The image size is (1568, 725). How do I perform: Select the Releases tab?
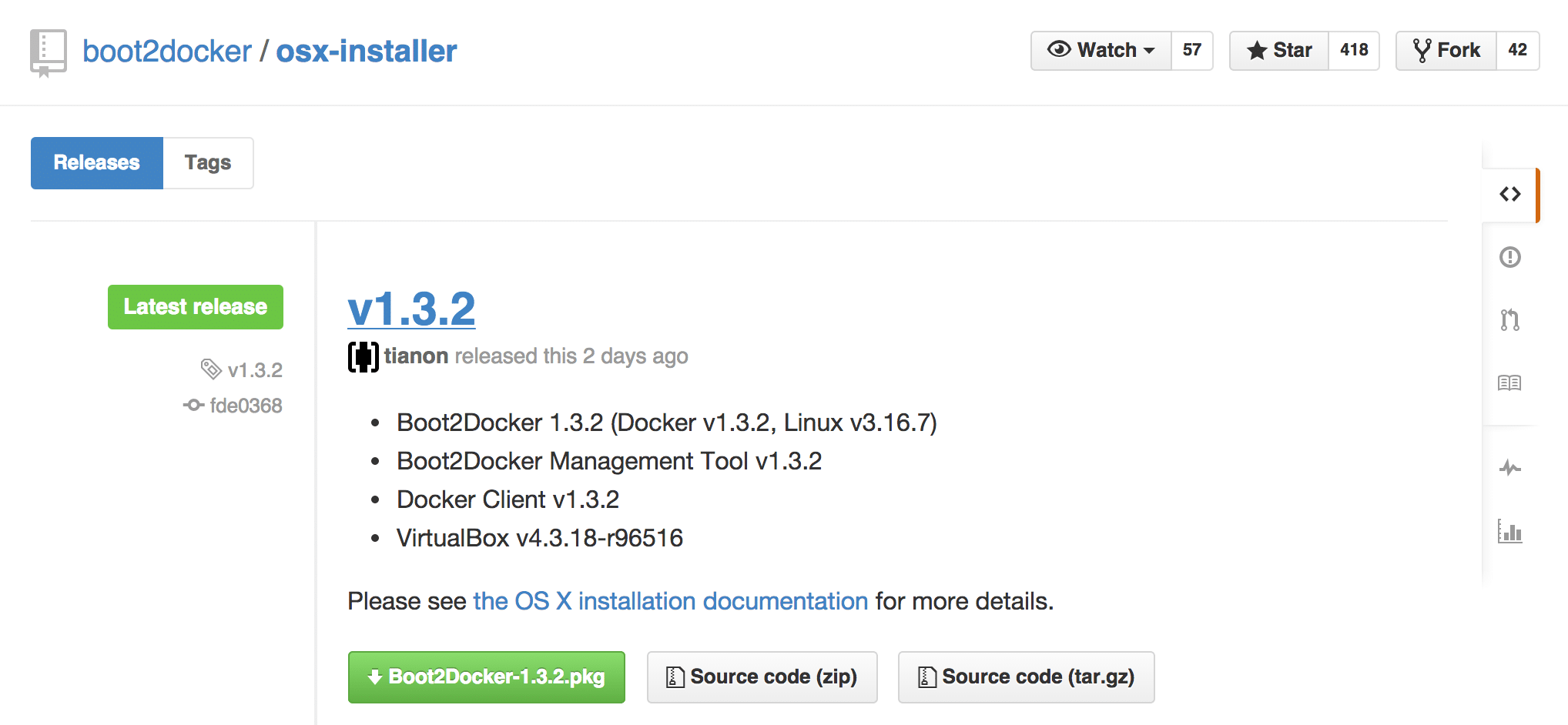click(x=97, y=163)
